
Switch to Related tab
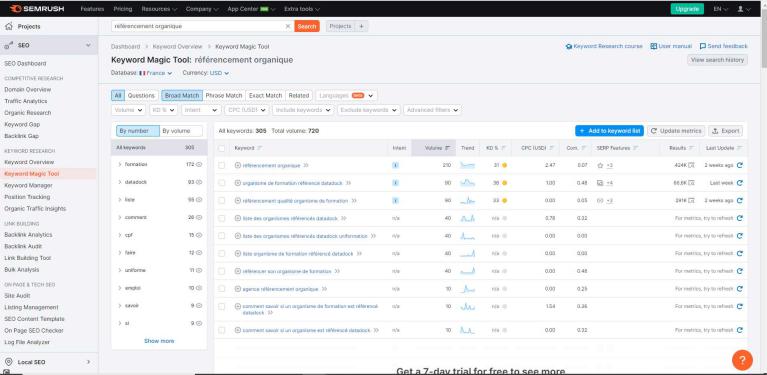(x=298, y=95)
